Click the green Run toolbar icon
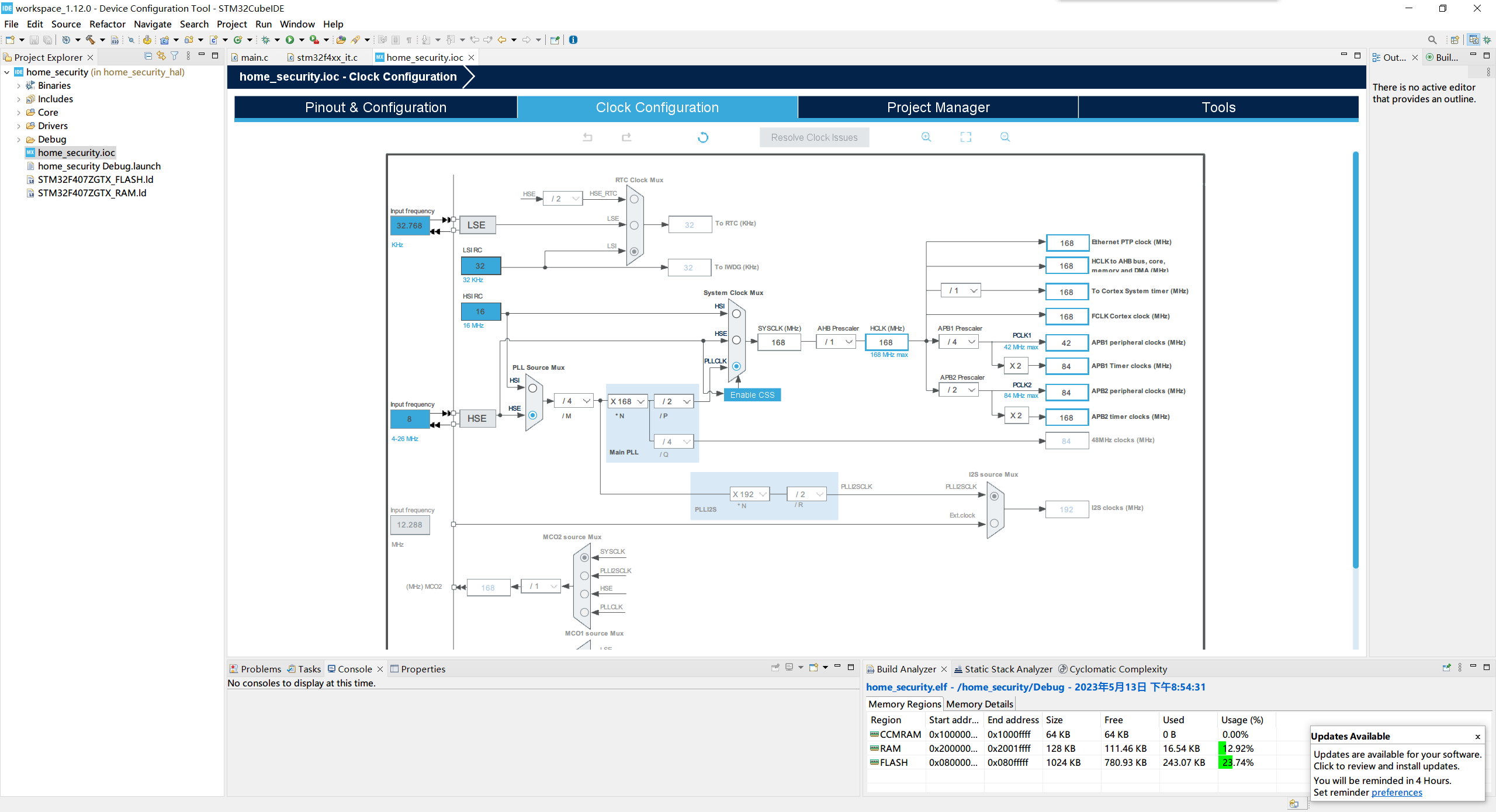 pos(290,40)
